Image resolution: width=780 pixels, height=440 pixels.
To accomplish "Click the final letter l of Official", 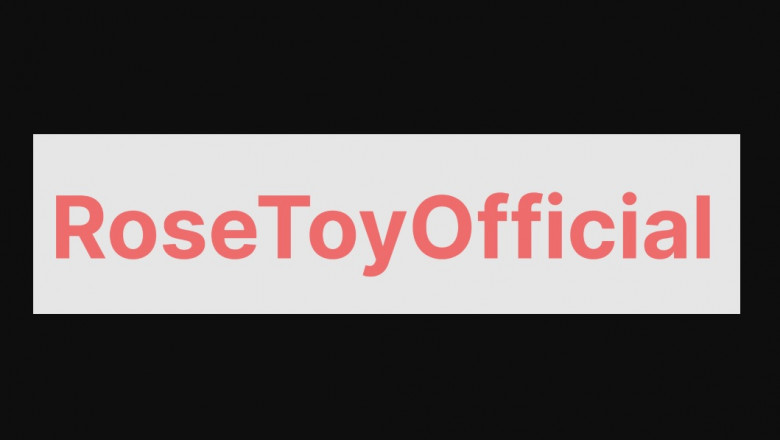I will pyautogui.click(x=703, y=227).
